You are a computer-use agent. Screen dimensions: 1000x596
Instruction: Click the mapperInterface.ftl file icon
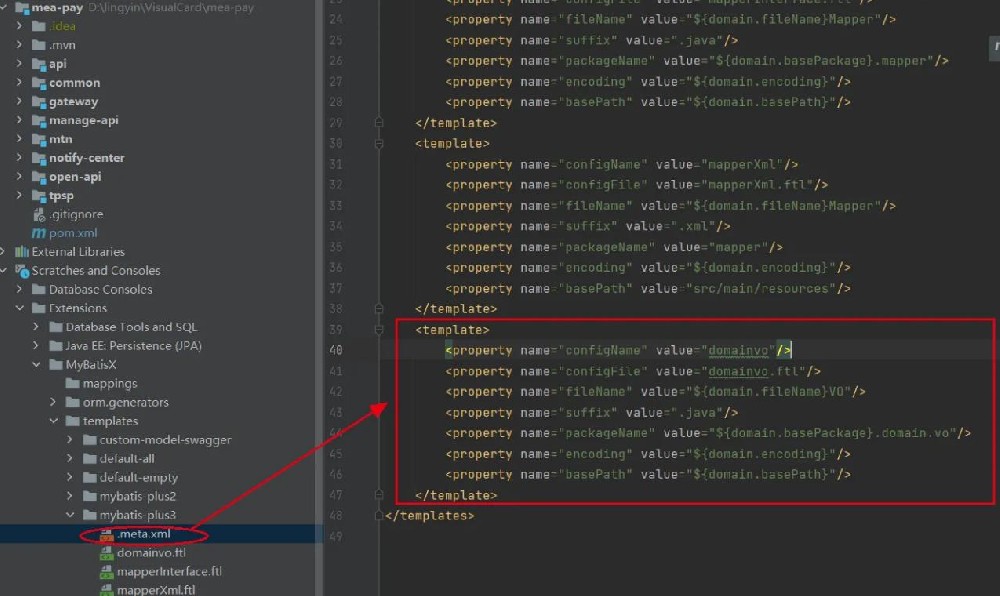coord(107,572)
